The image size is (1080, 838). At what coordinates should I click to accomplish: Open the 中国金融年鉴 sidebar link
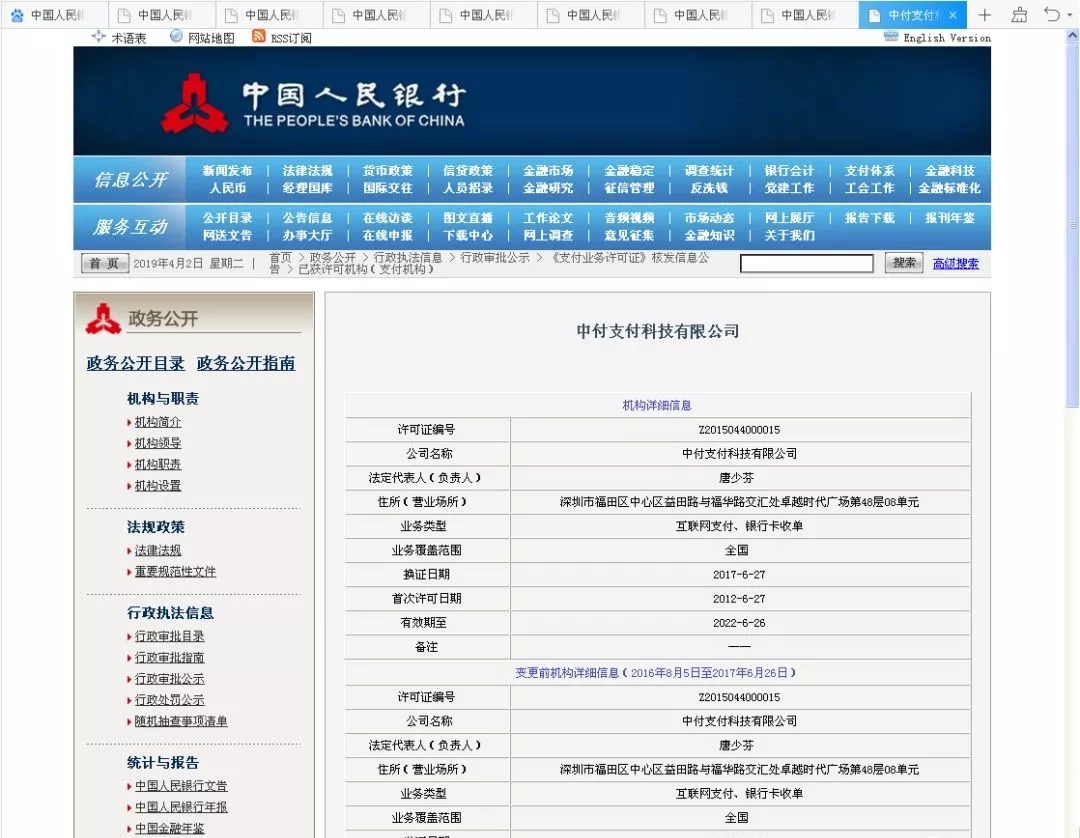[169, 828]
